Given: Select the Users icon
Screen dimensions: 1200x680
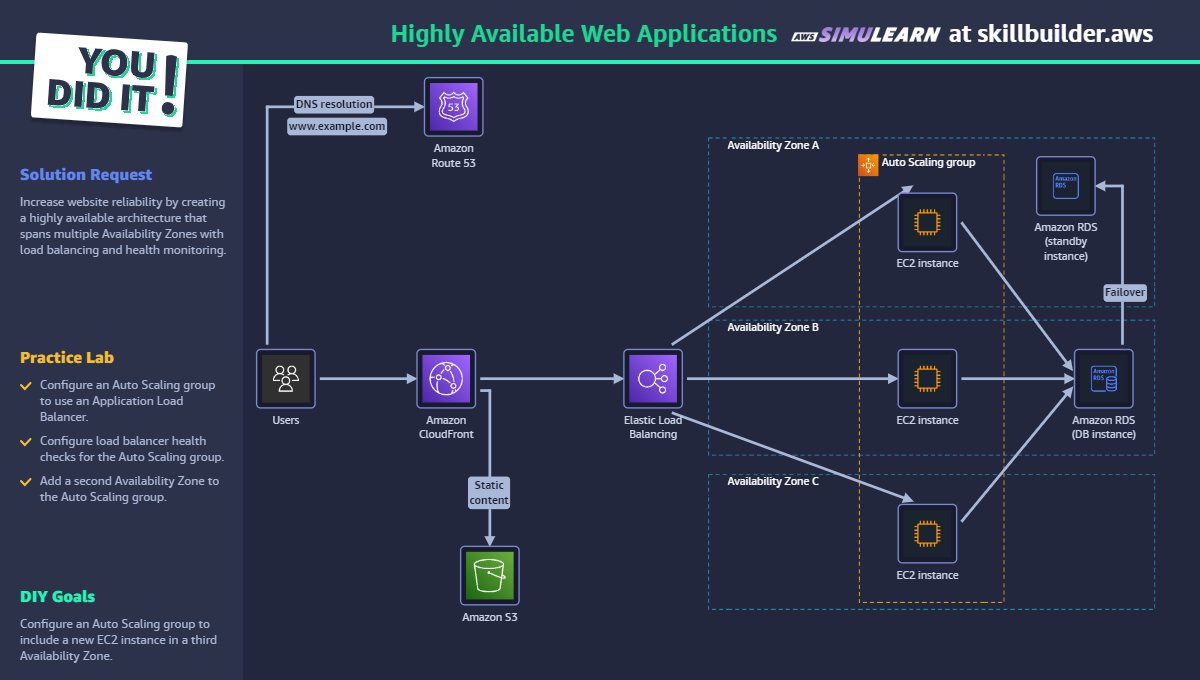Looking at the screenshot, I should click(286, 378).
